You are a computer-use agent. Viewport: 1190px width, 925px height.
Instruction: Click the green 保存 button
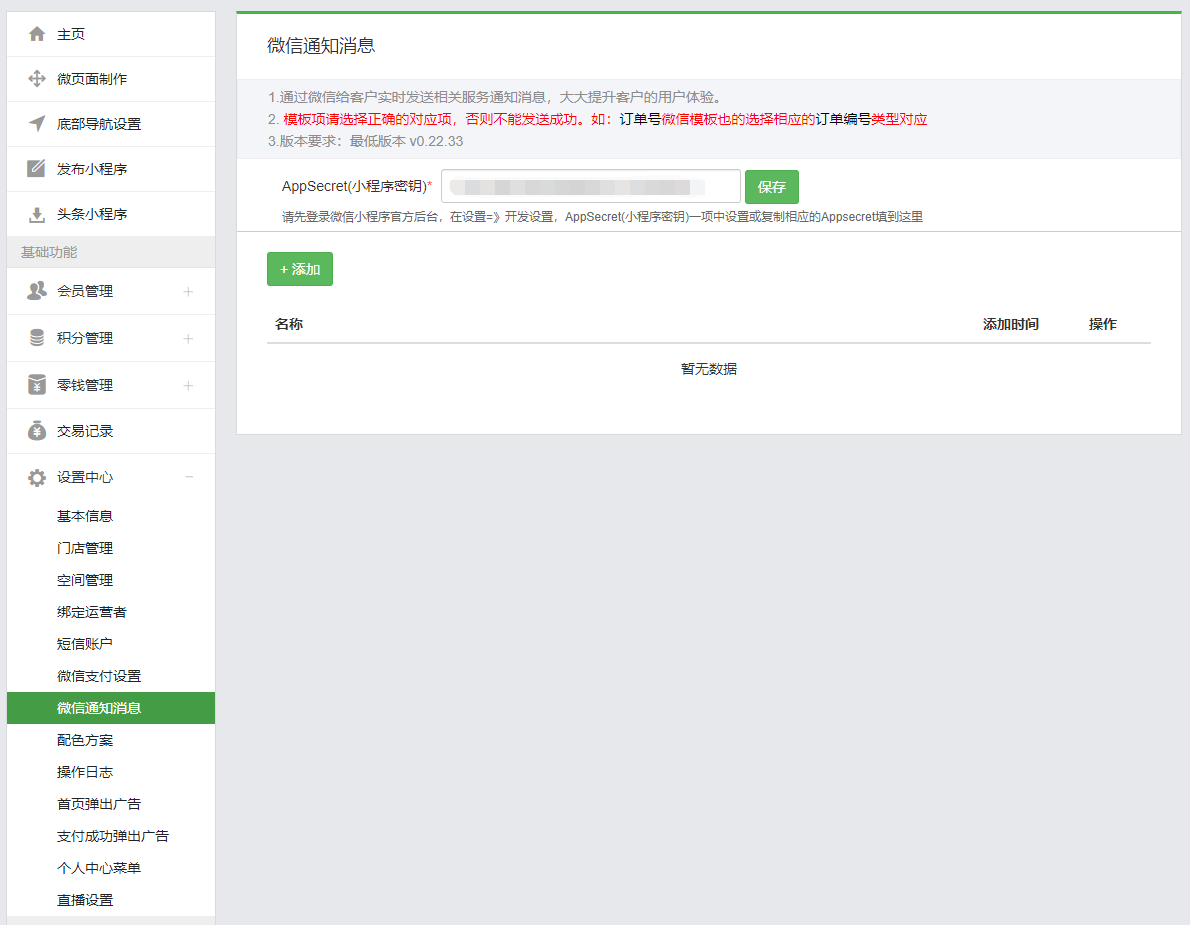771,187
